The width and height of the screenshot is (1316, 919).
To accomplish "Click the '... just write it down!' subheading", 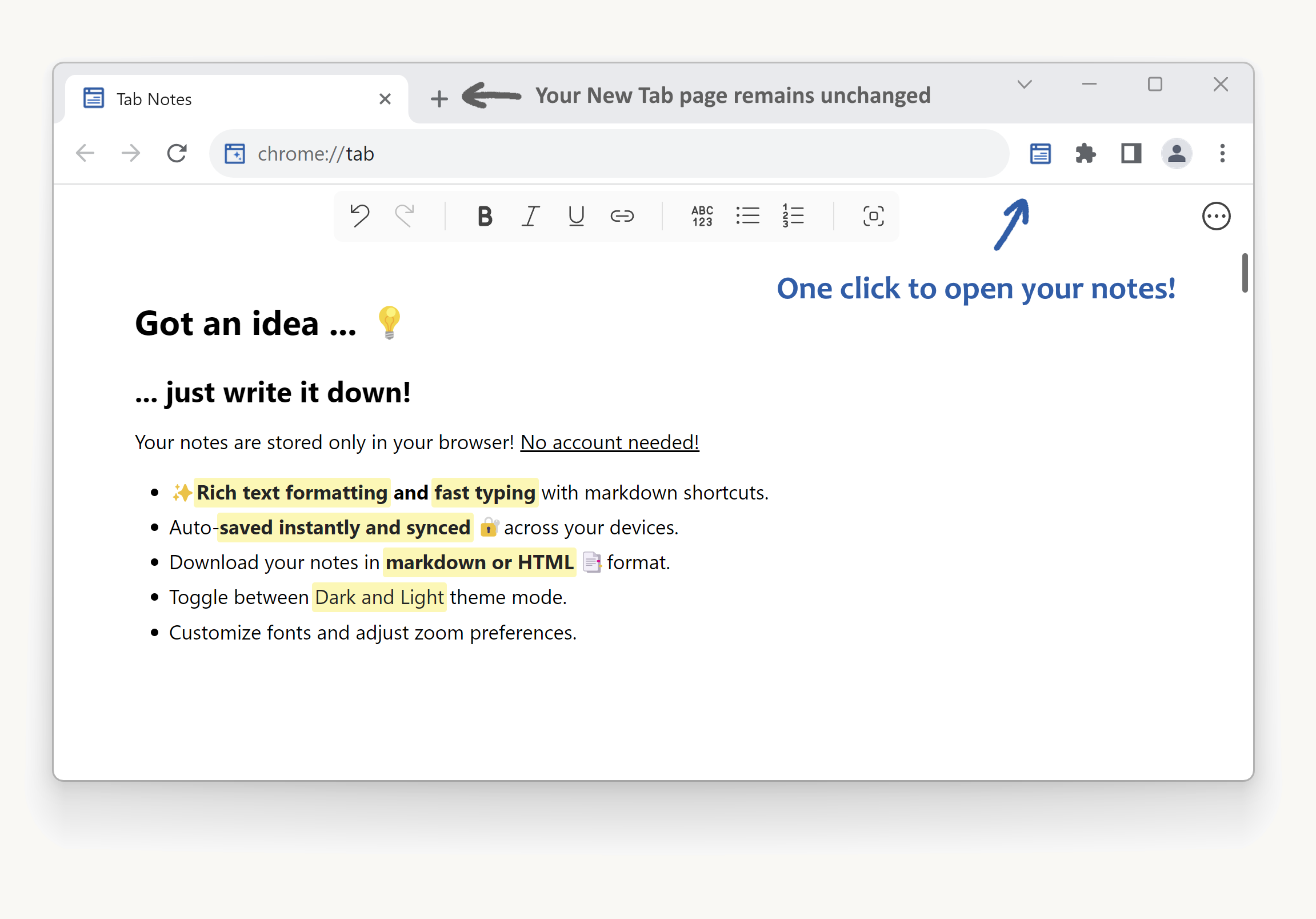I will (272, 393).
